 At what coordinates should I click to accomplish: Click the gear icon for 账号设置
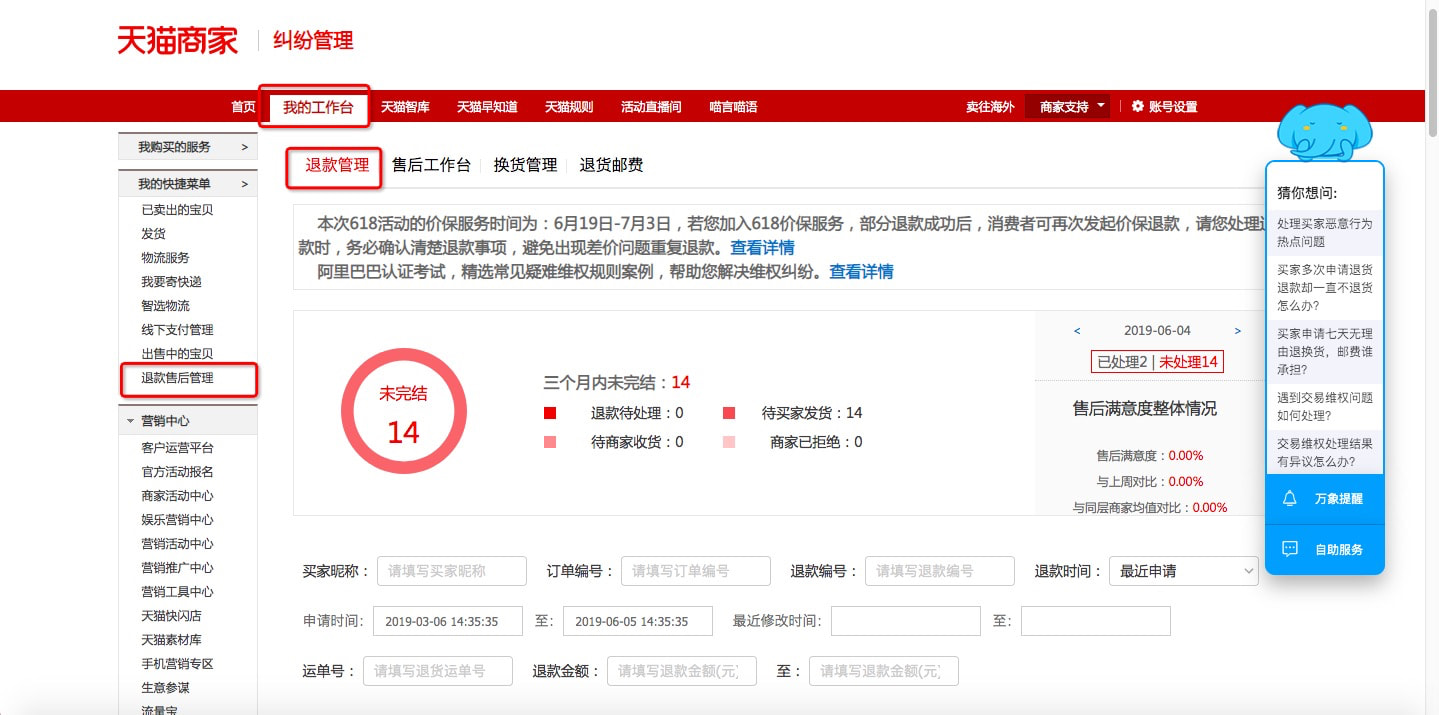pyautogui.click(x=1137, y=107)
